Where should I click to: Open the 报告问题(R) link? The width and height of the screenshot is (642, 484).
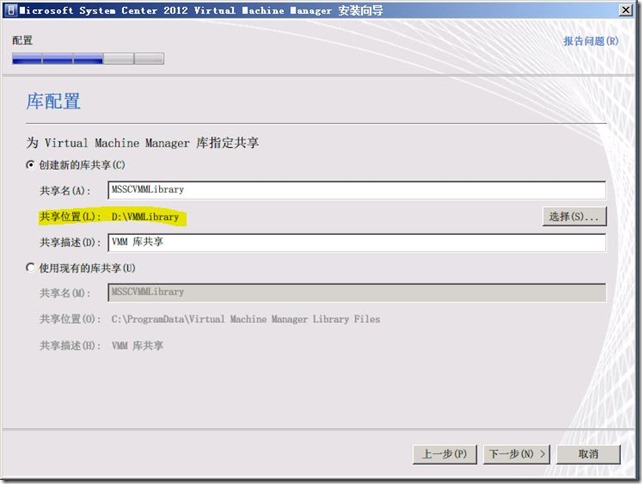click(591, 41)
